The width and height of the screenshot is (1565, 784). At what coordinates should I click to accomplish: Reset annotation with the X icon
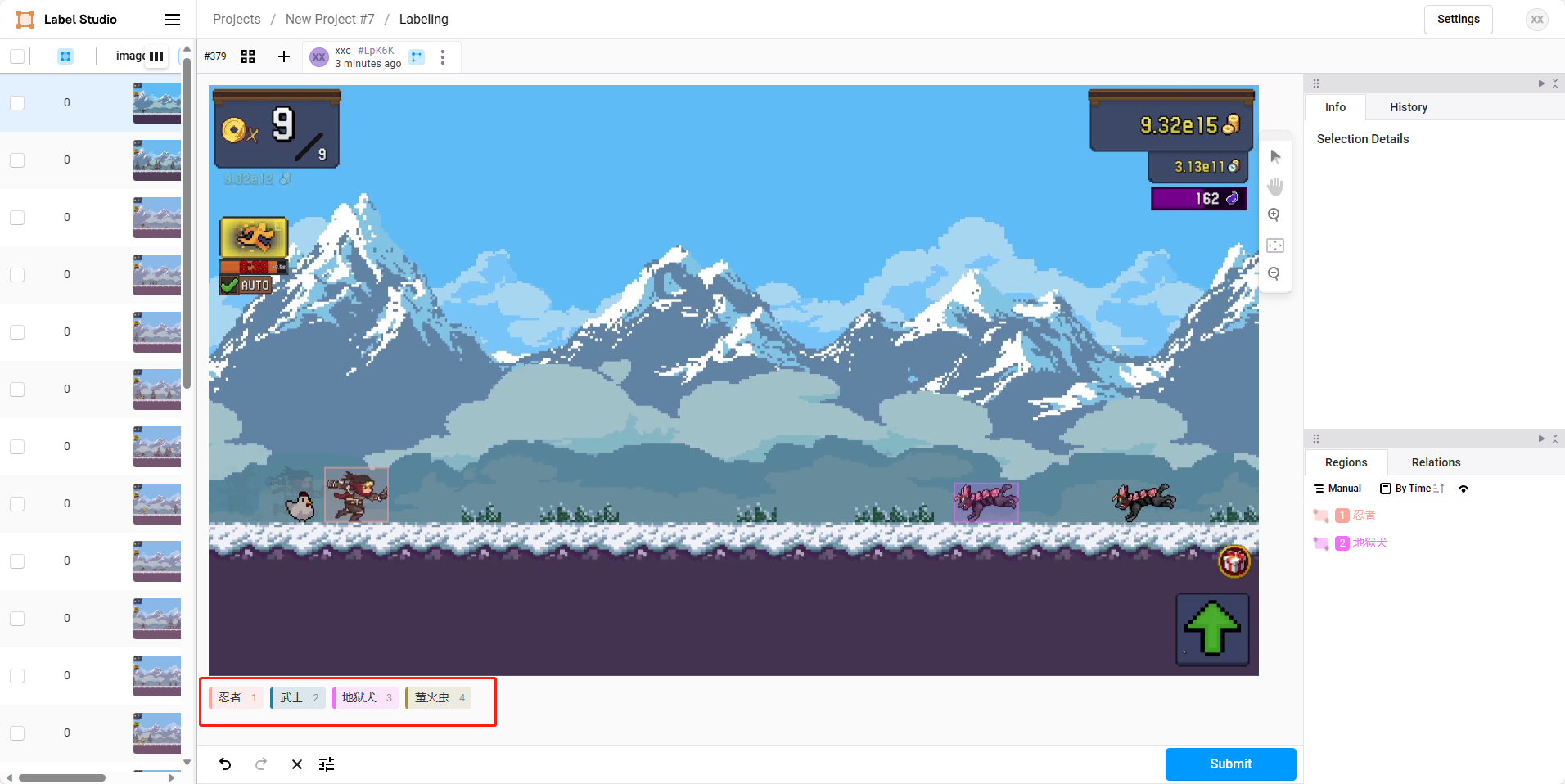(297, 764)
